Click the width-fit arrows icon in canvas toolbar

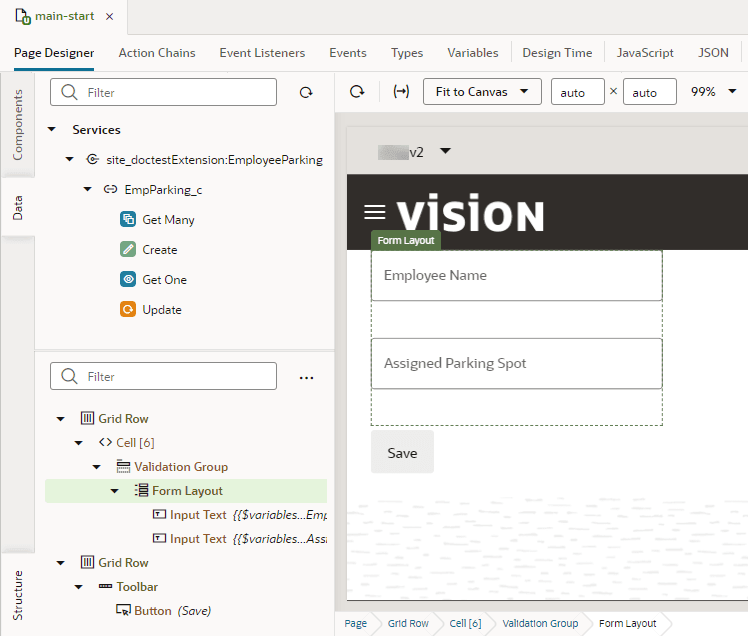pos(401,92)
